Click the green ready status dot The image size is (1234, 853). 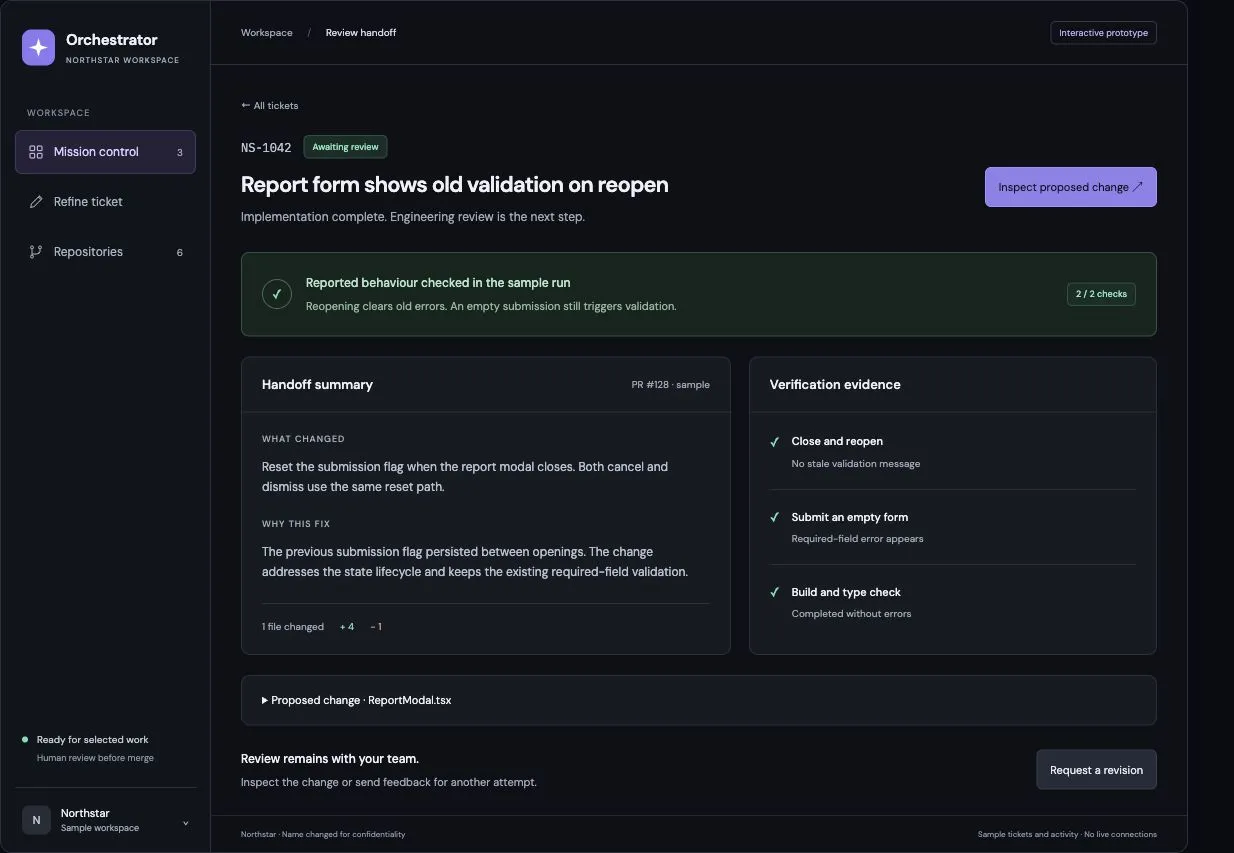(25, 740)
